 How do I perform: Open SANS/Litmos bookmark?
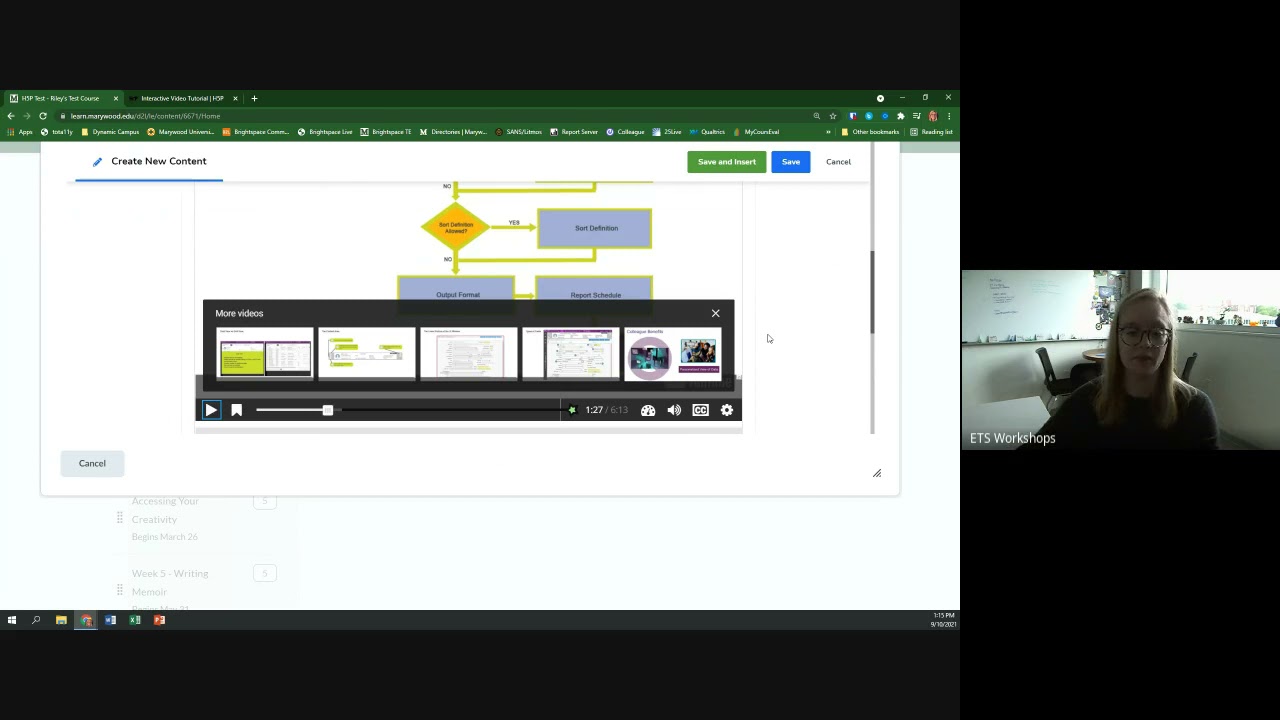519,132
